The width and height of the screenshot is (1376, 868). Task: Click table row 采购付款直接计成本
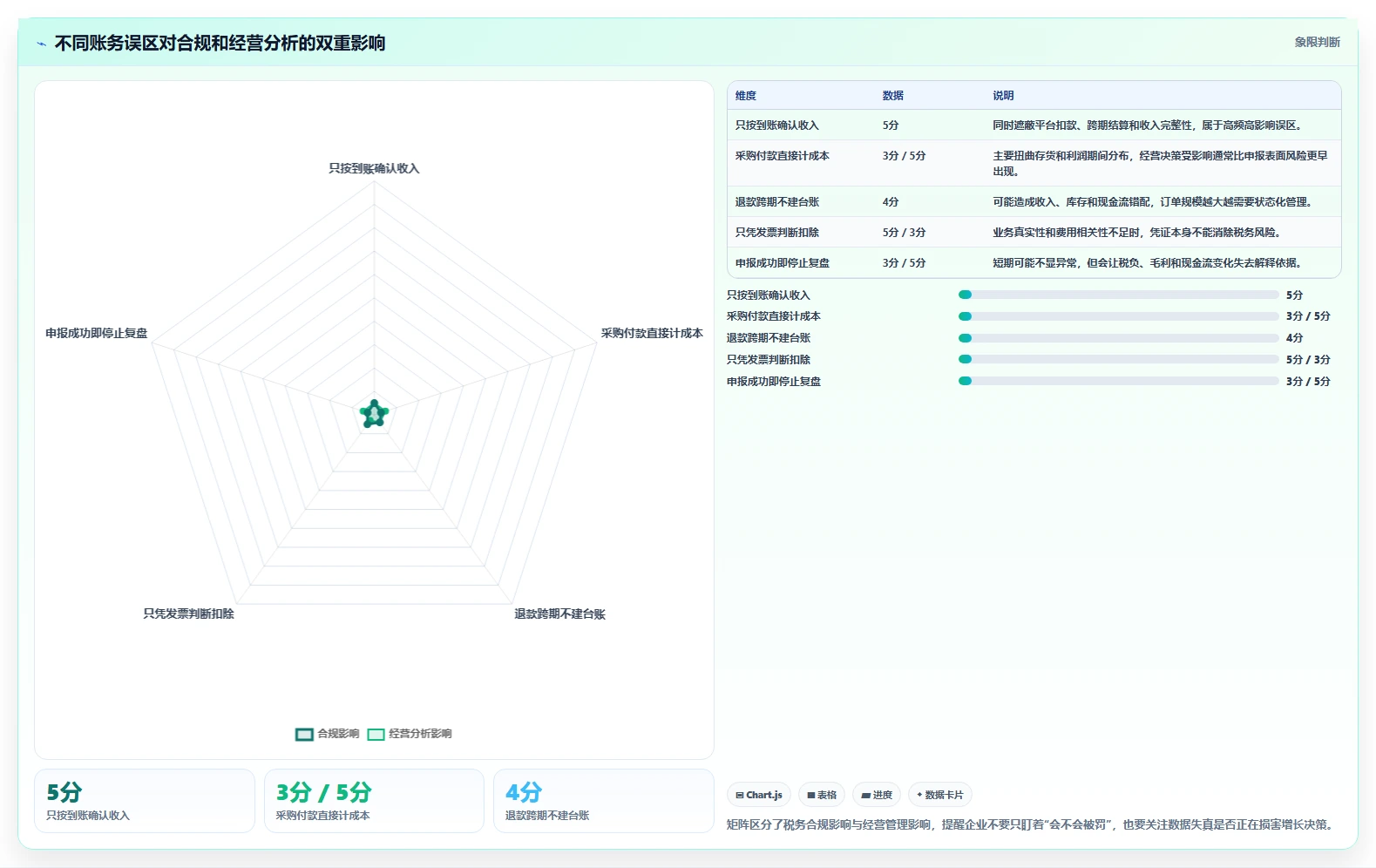1034,163
